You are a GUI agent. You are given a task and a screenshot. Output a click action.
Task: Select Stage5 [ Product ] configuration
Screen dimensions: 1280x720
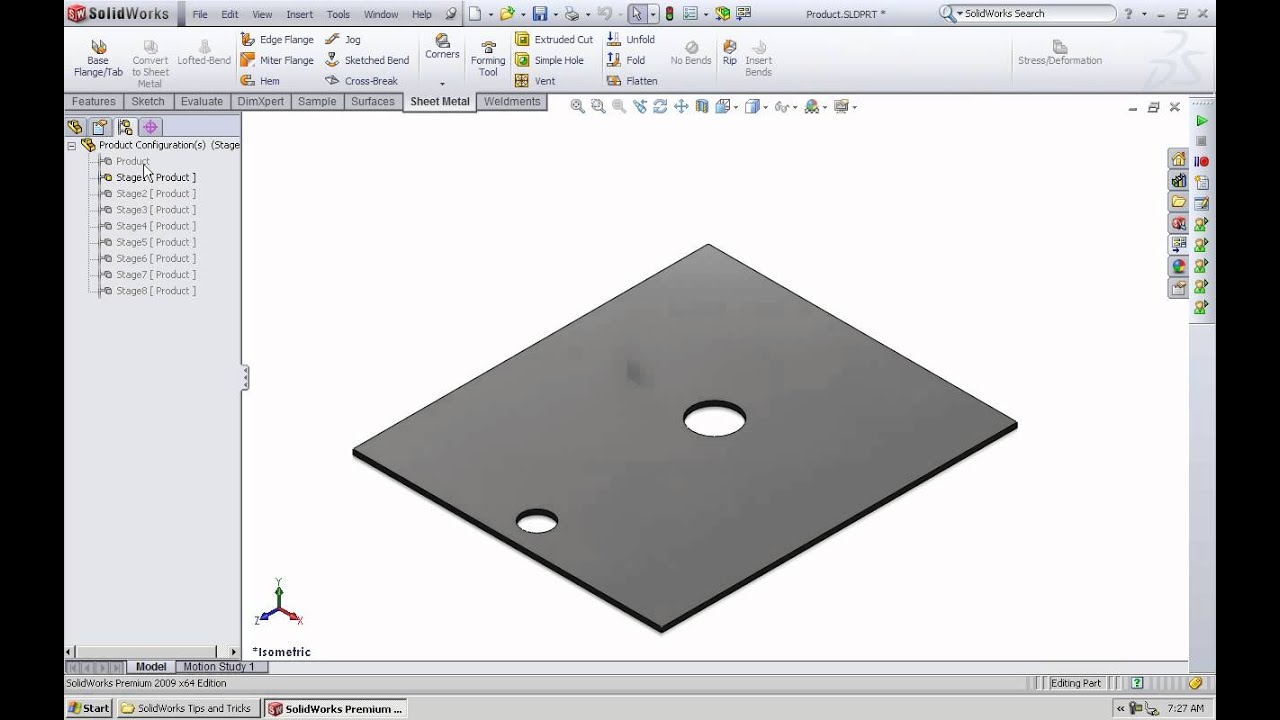pos(156,242)
